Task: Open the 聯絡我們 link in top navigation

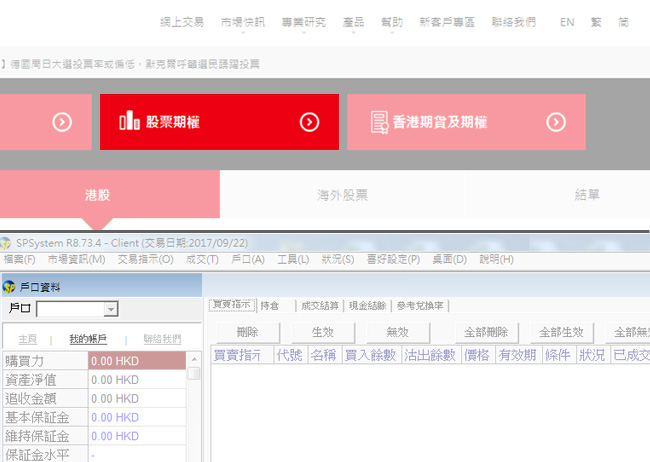Action: pyautogui.click(x=514, y=22)
